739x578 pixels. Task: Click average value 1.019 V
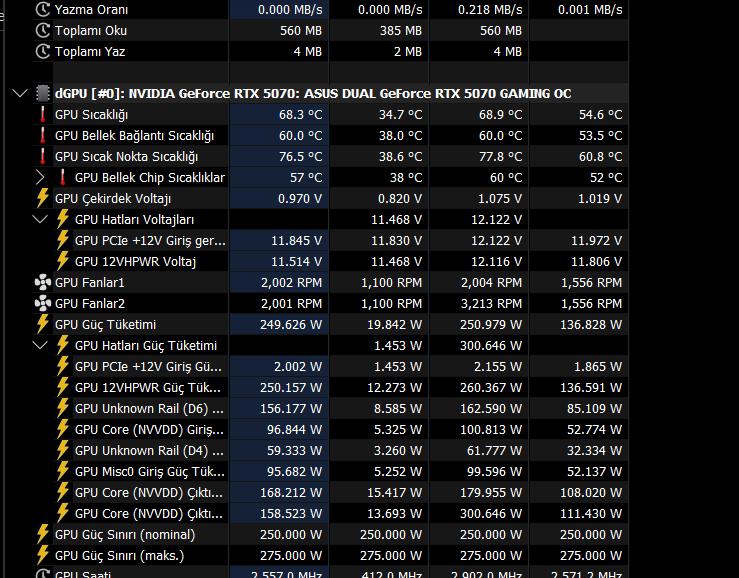pyautogui.click(x=600, y=198)
